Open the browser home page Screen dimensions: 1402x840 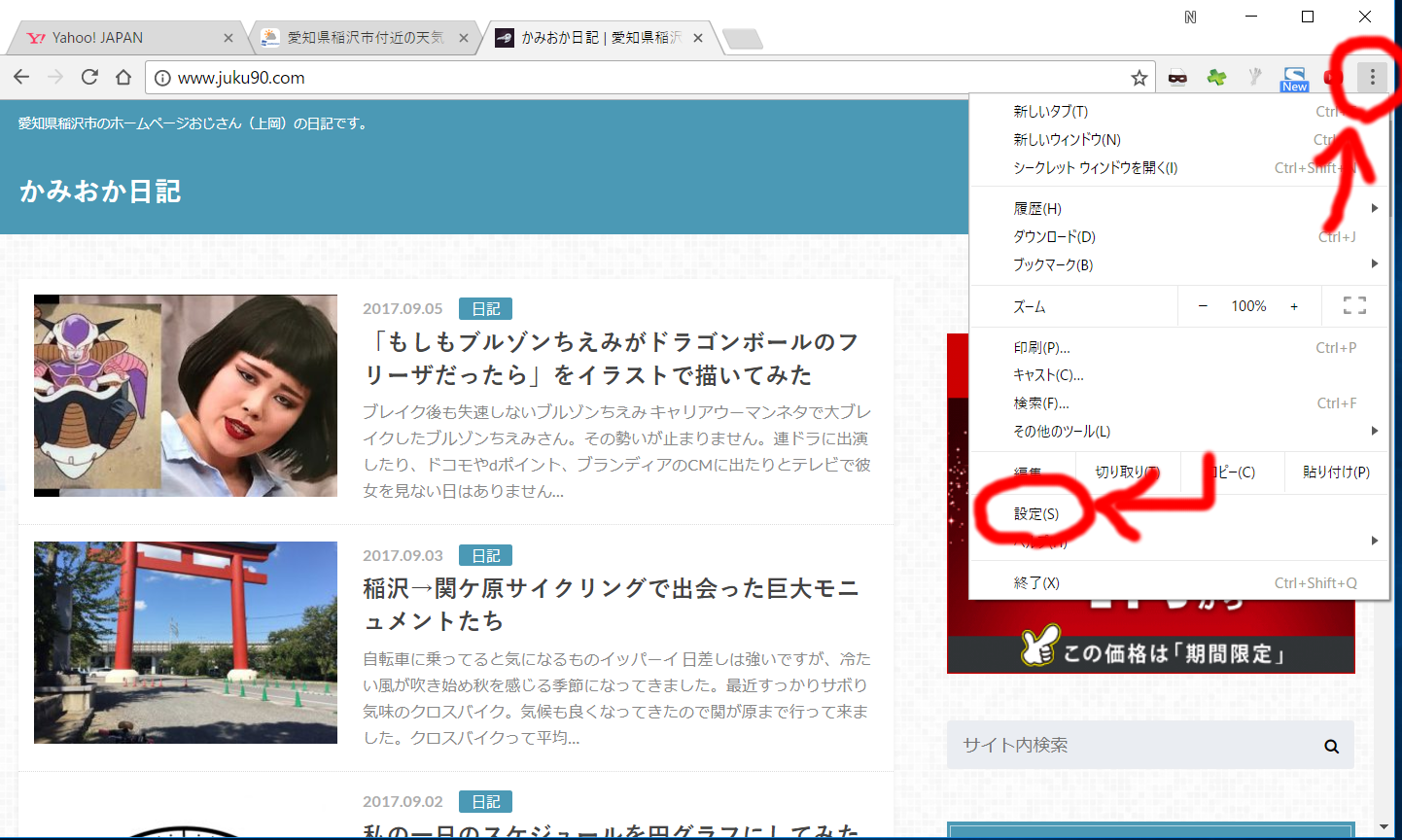tap(123, 77)
